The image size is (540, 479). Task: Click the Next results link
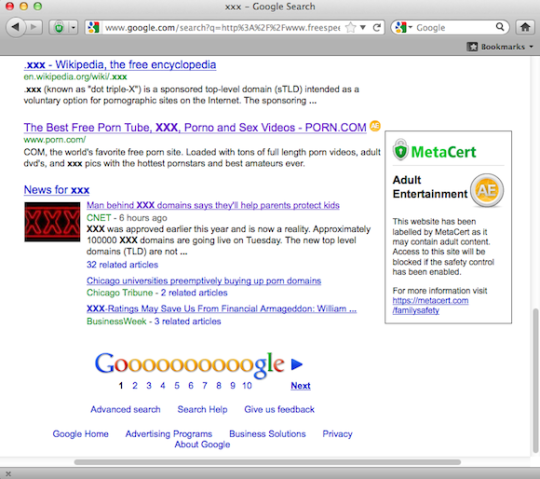300,386
